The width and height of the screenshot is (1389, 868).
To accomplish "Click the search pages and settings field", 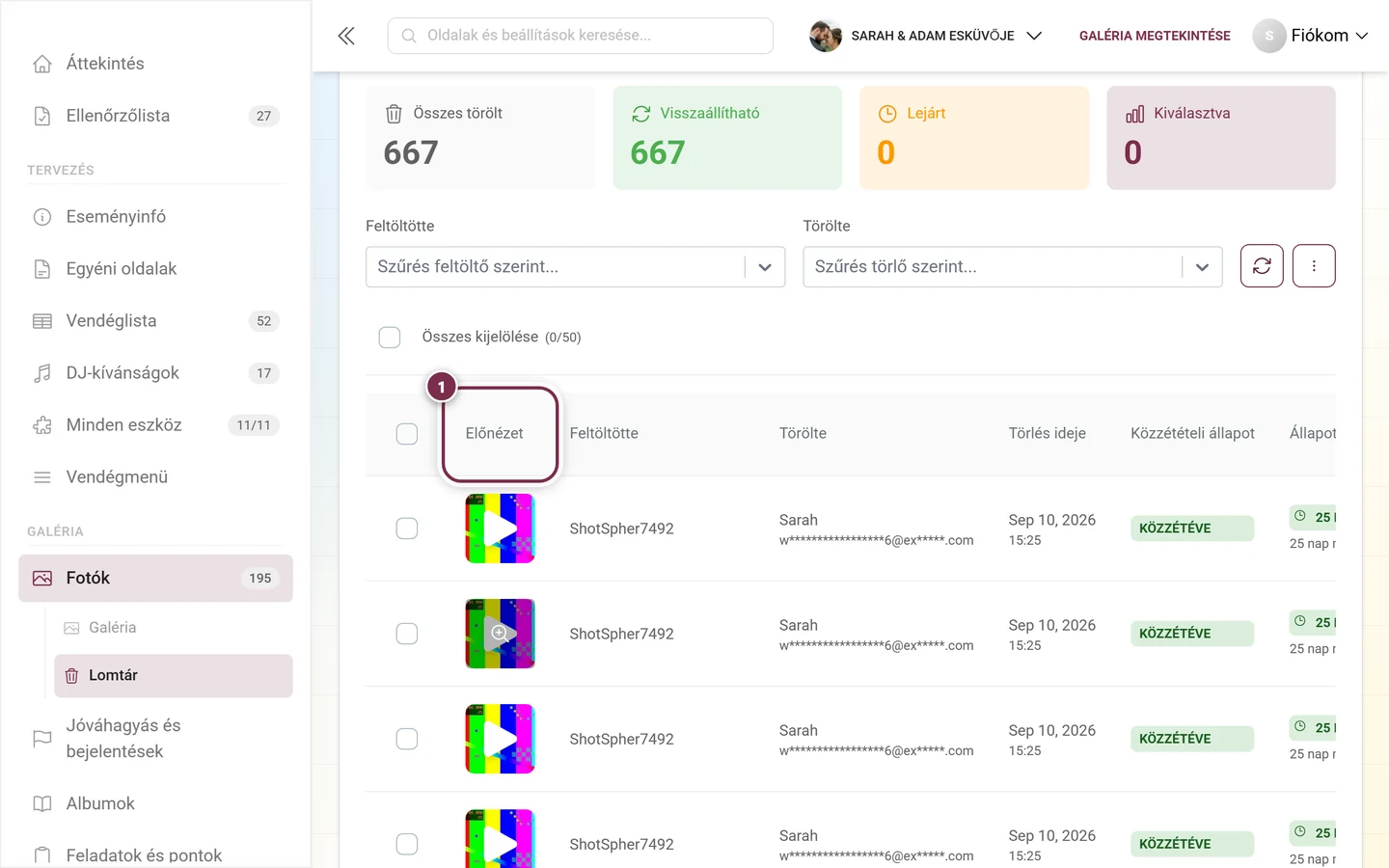I will [x=581, y=36].
